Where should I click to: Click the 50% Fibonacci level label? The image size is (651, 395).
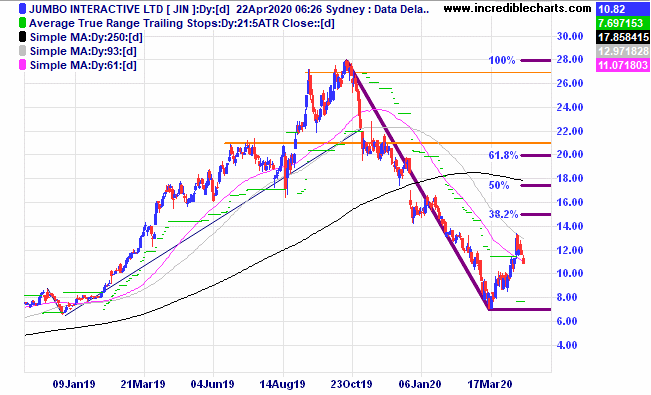click(x=499, y=185)
